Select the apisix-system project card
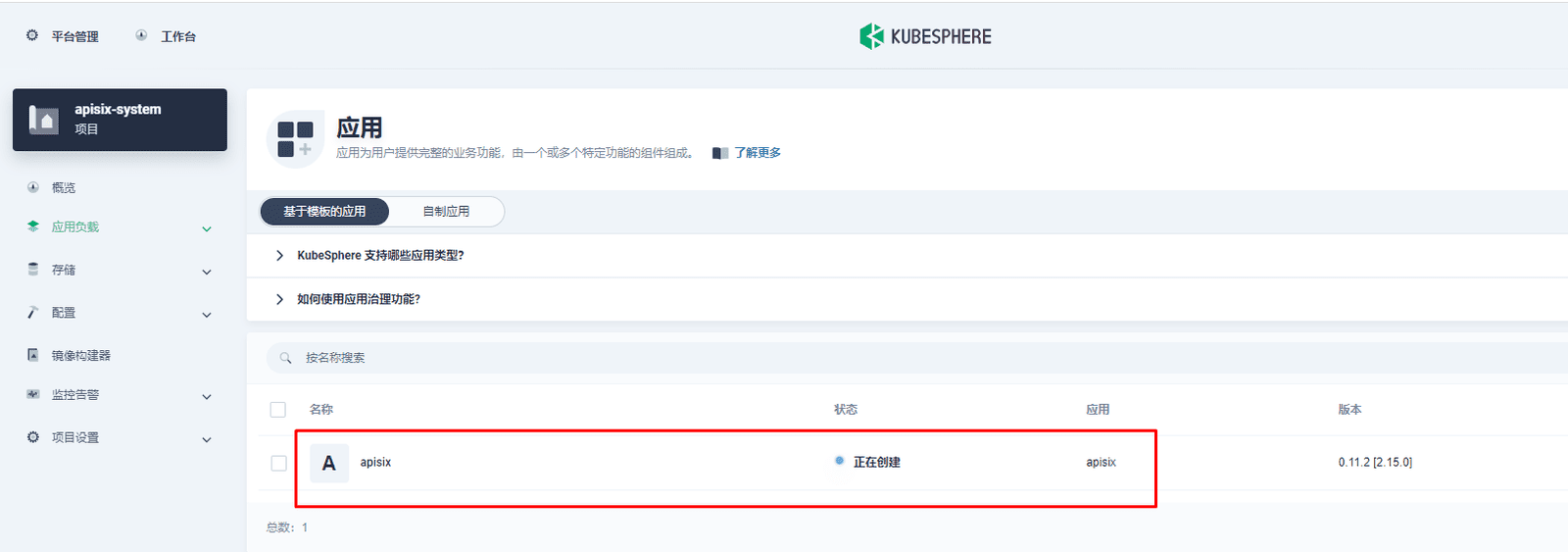 [120, 120]
